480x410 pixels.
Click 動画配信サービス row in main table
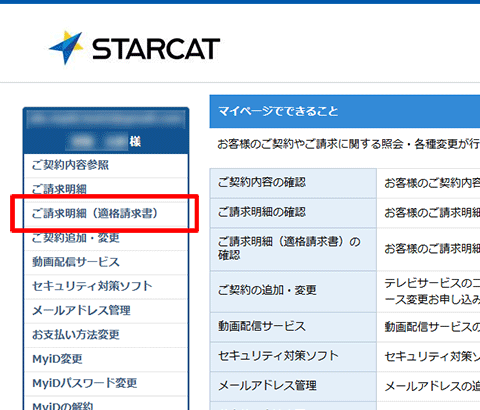coord(293,327)
